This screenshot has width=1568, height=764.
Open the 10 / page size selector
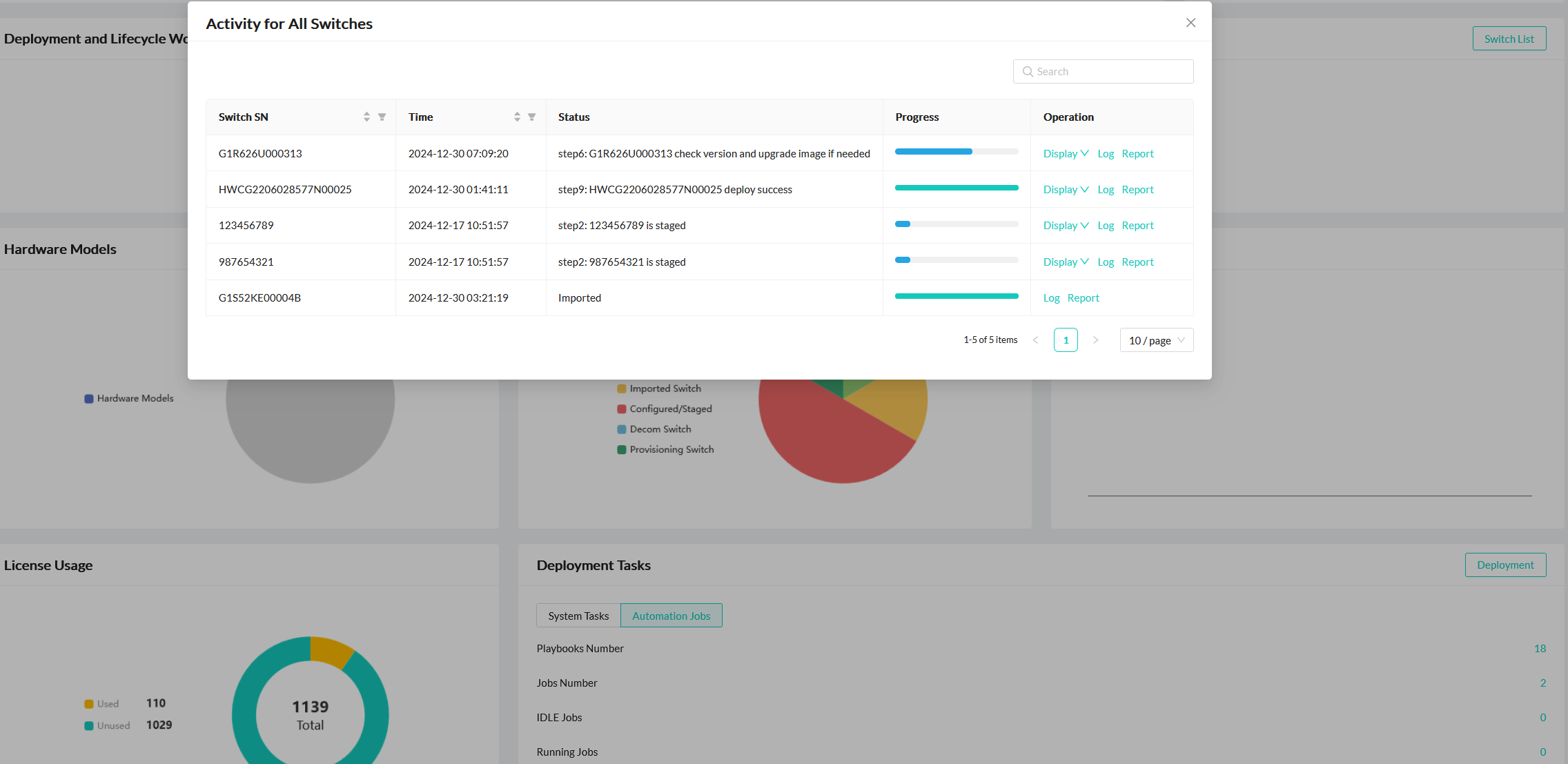[1156, 340]
